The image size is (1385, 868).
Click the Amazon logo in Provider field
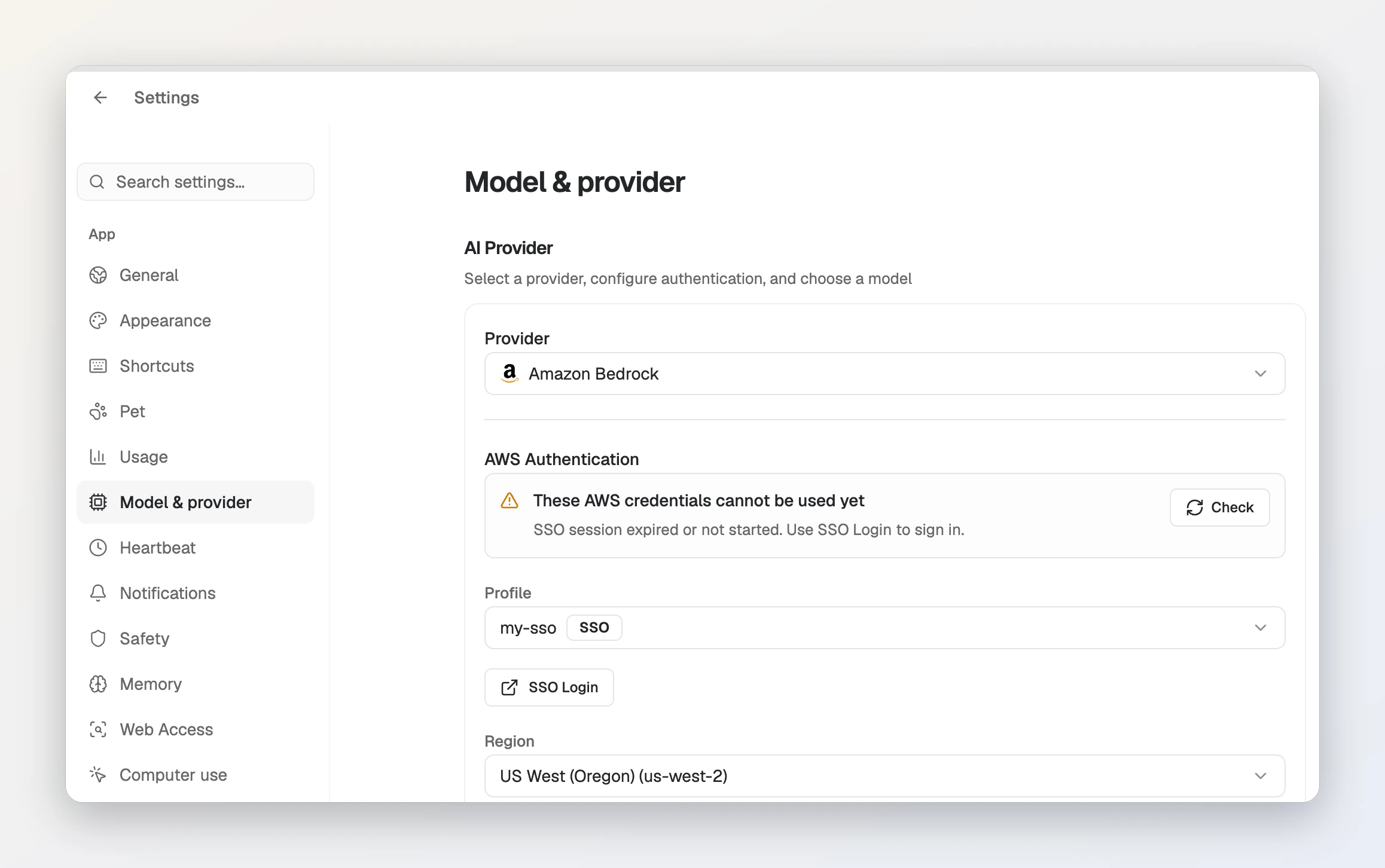coord(510,374)
